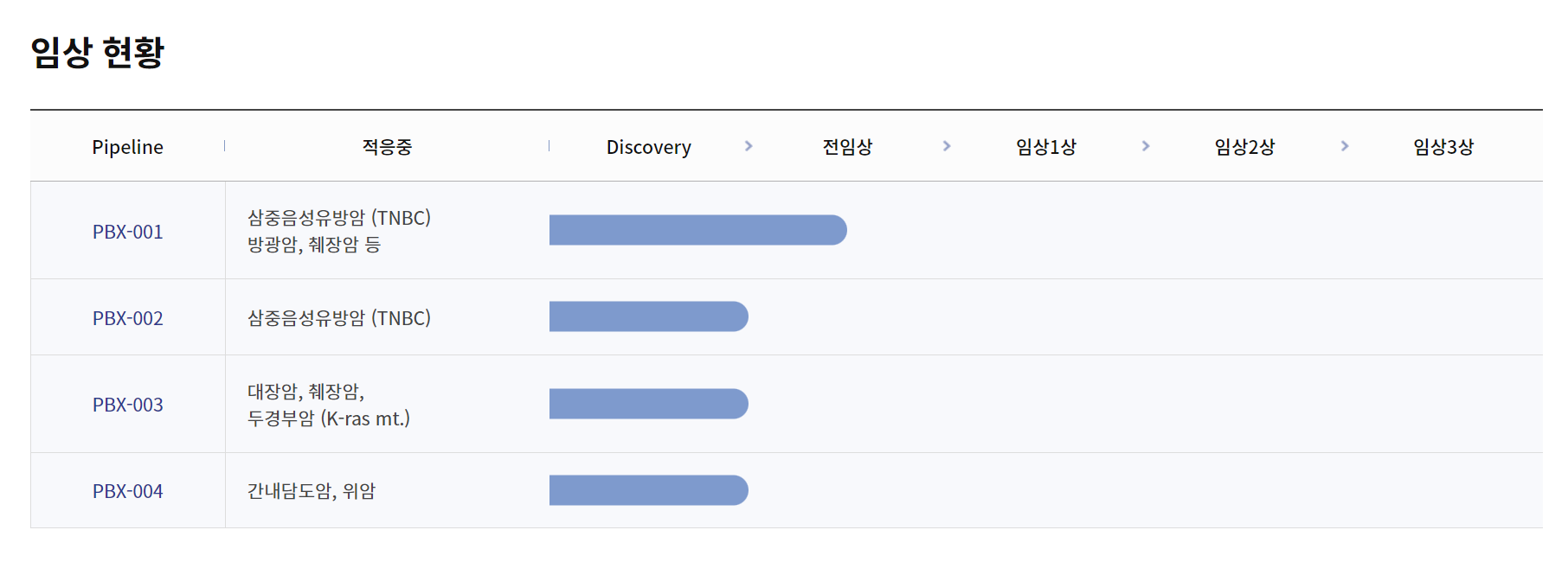Click the PBX-002 progress bar

pos(649,316)
